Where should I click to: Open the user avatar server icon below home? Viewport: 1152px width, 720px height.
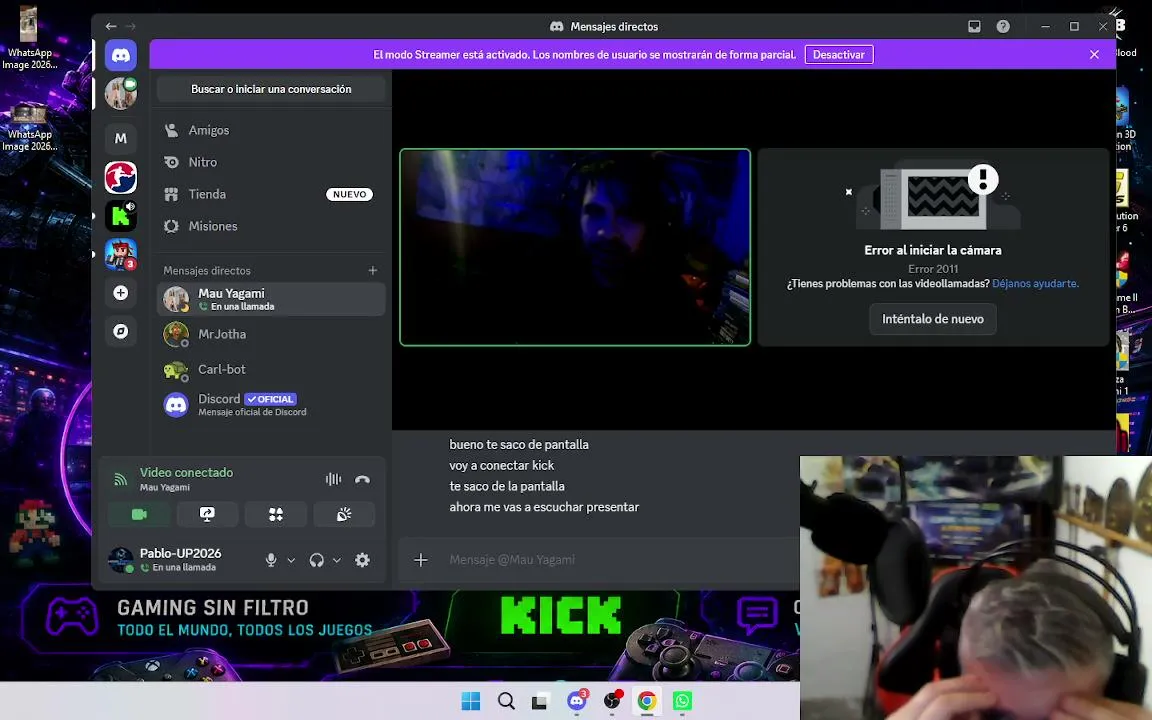point(120,94)
